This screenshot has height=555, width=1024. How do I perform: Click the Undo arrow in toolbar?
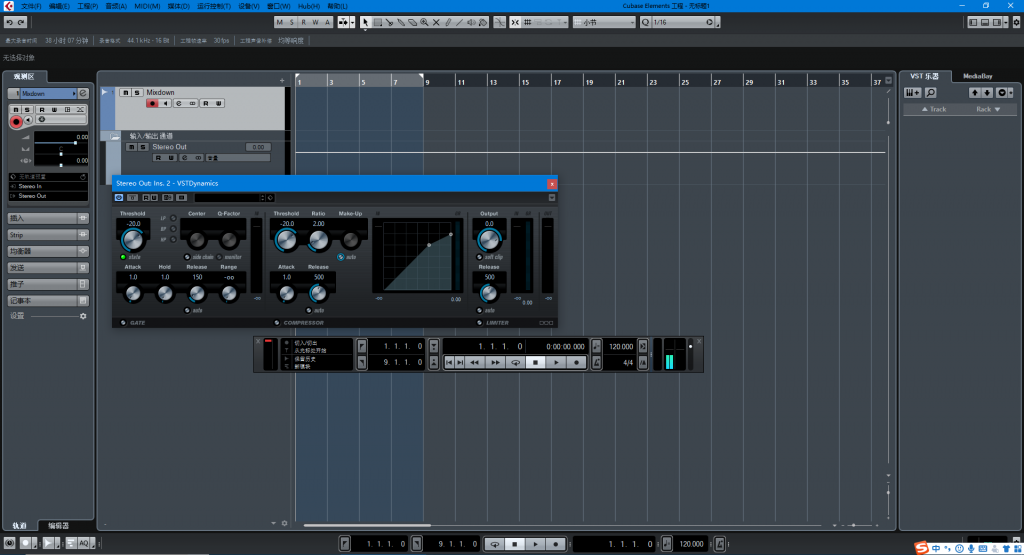[x=9, y=22]
